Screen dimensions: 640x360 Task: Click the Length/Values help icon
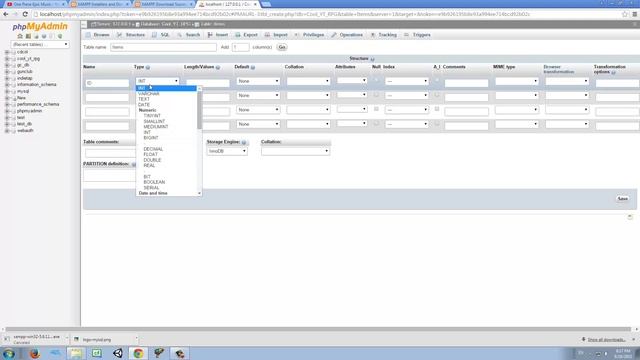pyautogui.click(x=218, y=67)
